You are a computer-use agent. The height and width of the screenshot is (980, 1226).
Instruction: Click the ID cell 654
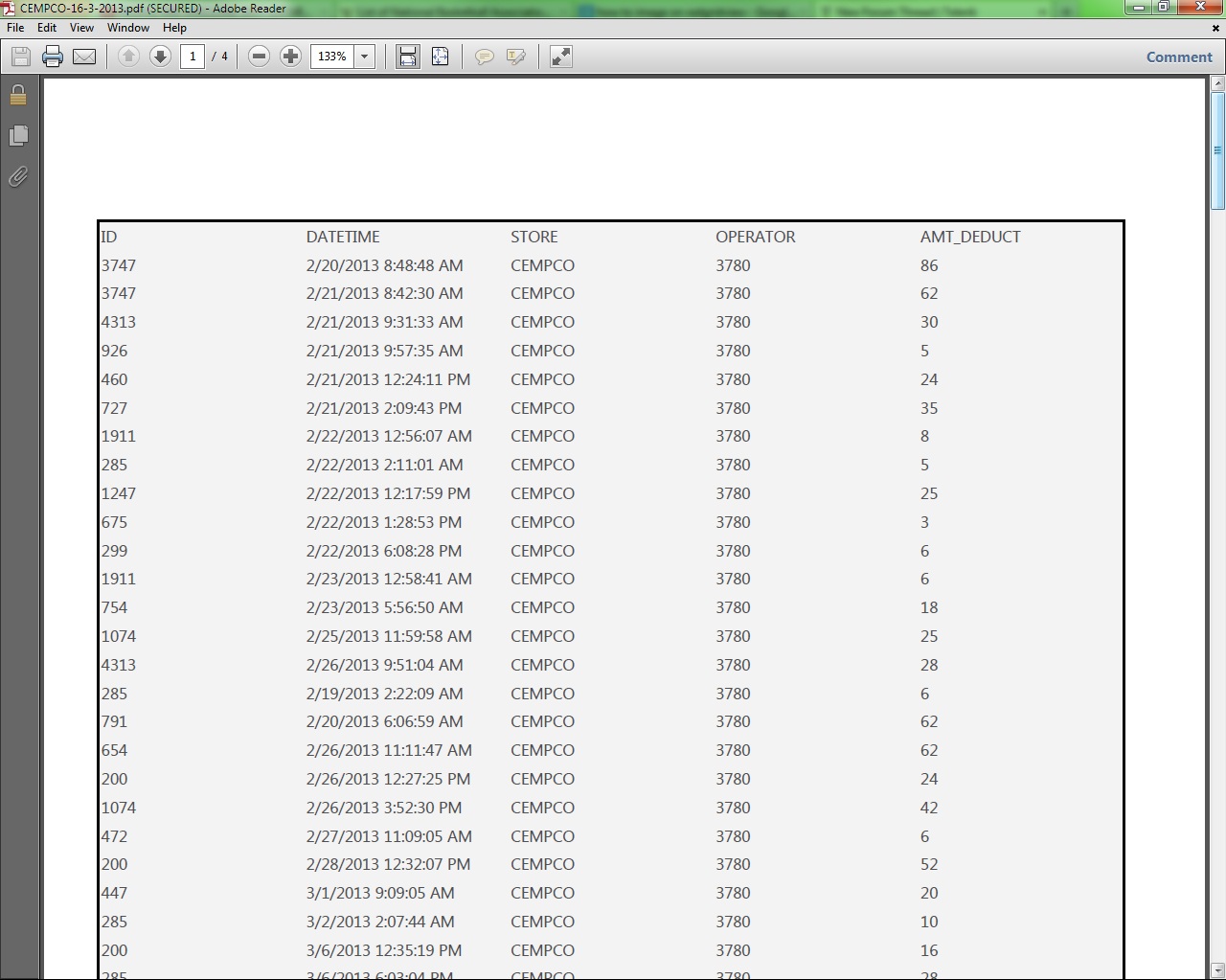pyautogui.click(x=114, y=750)
